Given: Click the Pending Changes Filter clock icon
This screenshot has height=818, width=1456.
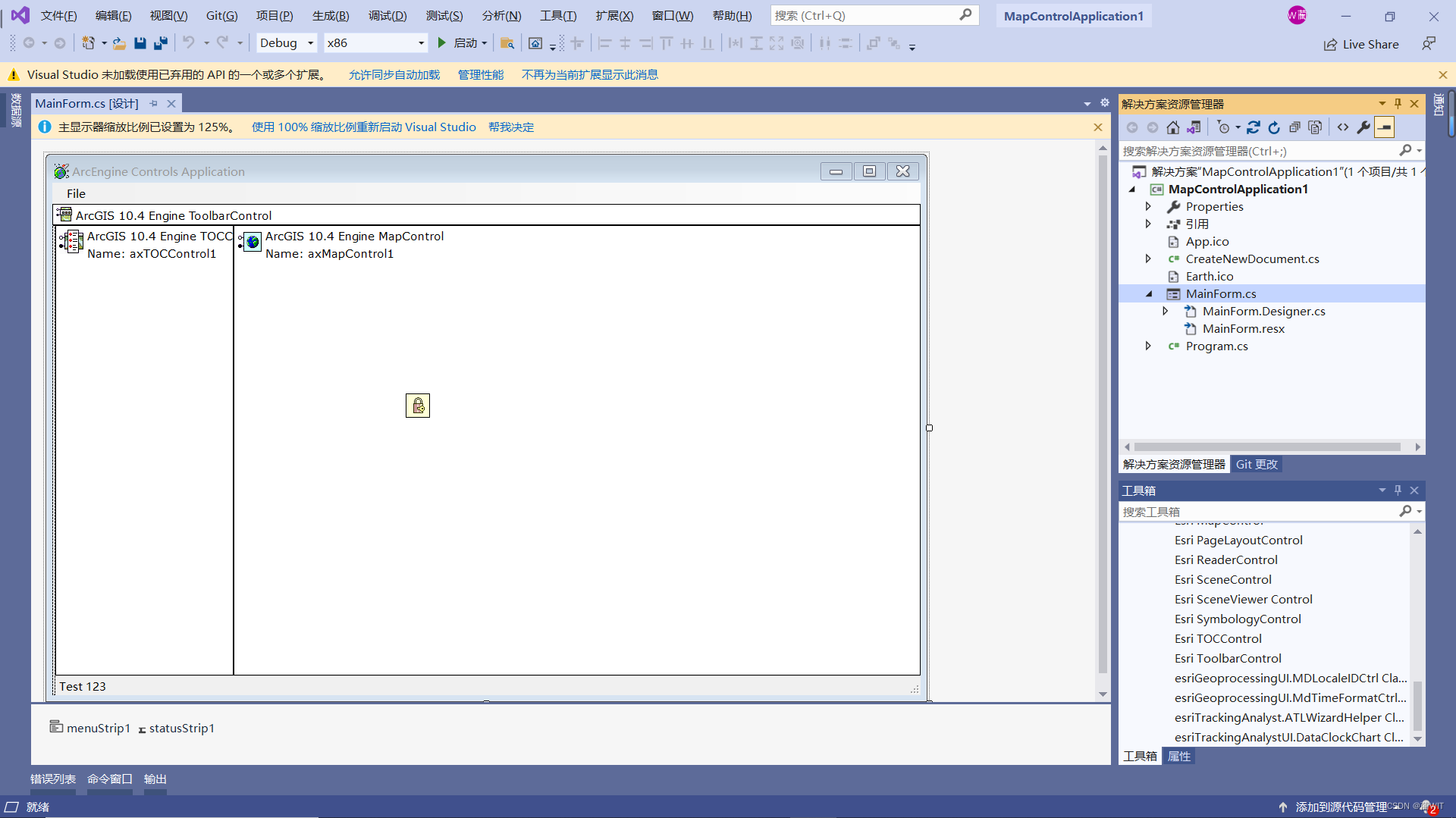Looking at the screenshot, I should (1223, 127).
